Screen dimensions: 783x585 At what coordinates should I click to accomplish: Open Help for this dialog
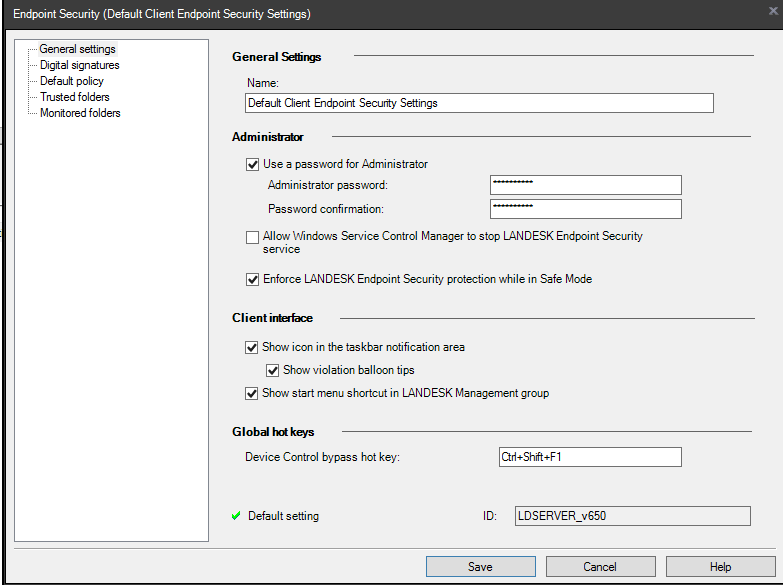tap(720, 567)
